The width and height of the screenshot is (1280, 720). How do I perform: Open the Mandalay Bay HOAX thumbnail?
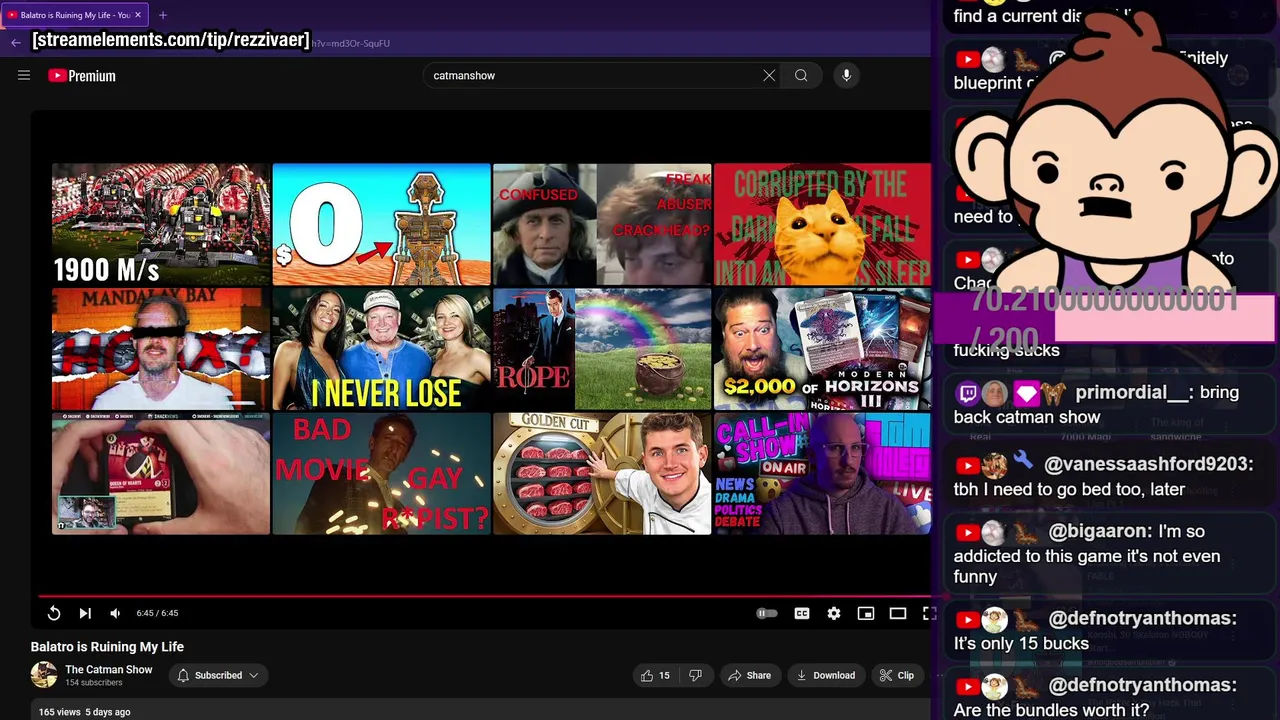161,349
